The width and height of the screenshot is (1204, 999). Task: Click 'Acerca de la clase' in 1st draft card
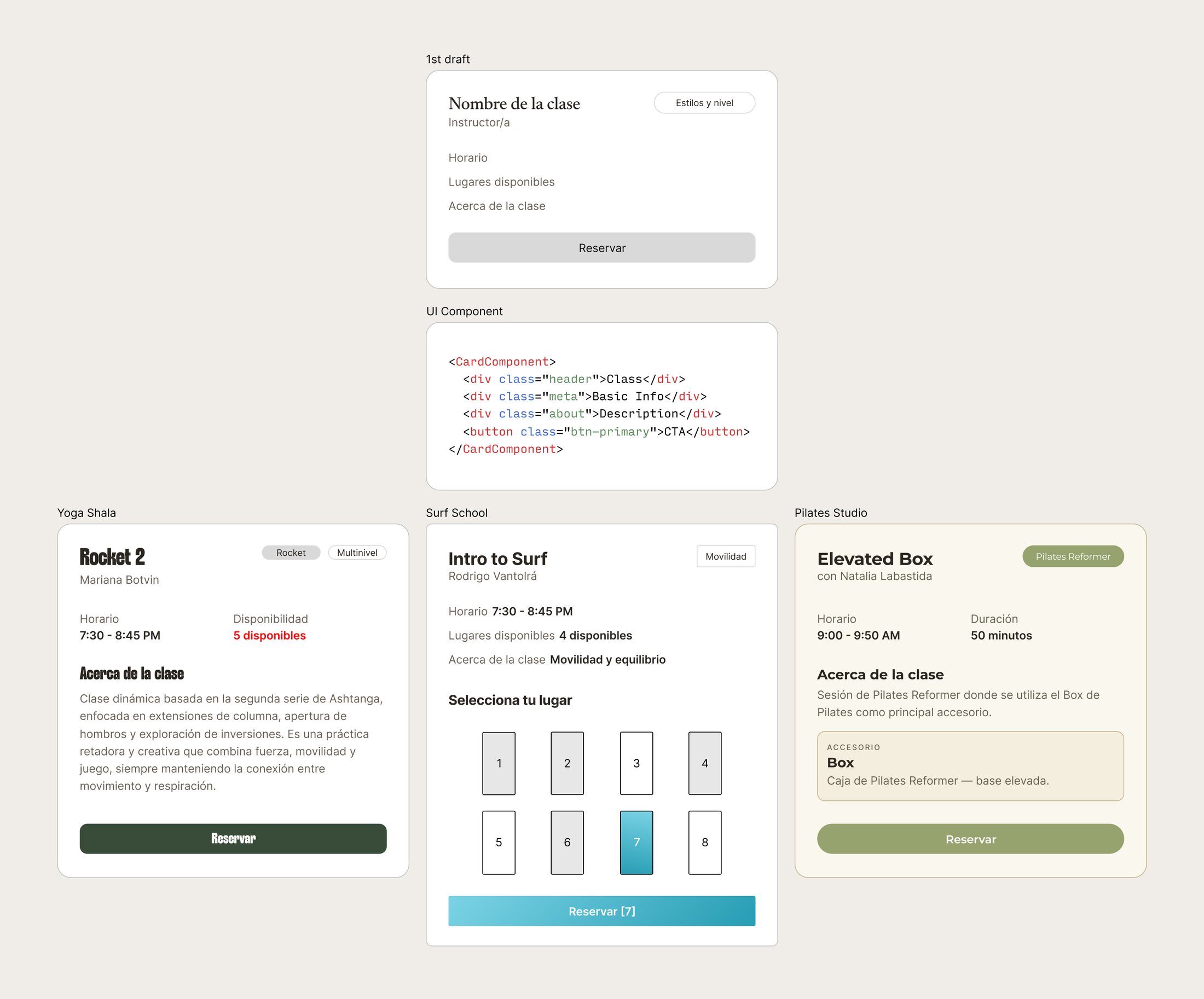point(496,206)
